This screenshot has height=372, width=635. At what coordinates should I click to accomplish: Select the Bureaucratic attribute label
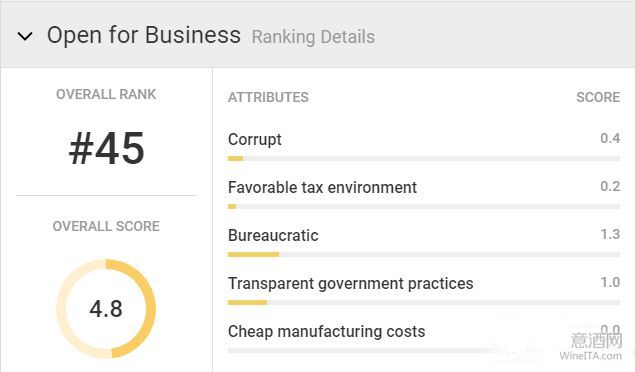(x=273, y=235)
